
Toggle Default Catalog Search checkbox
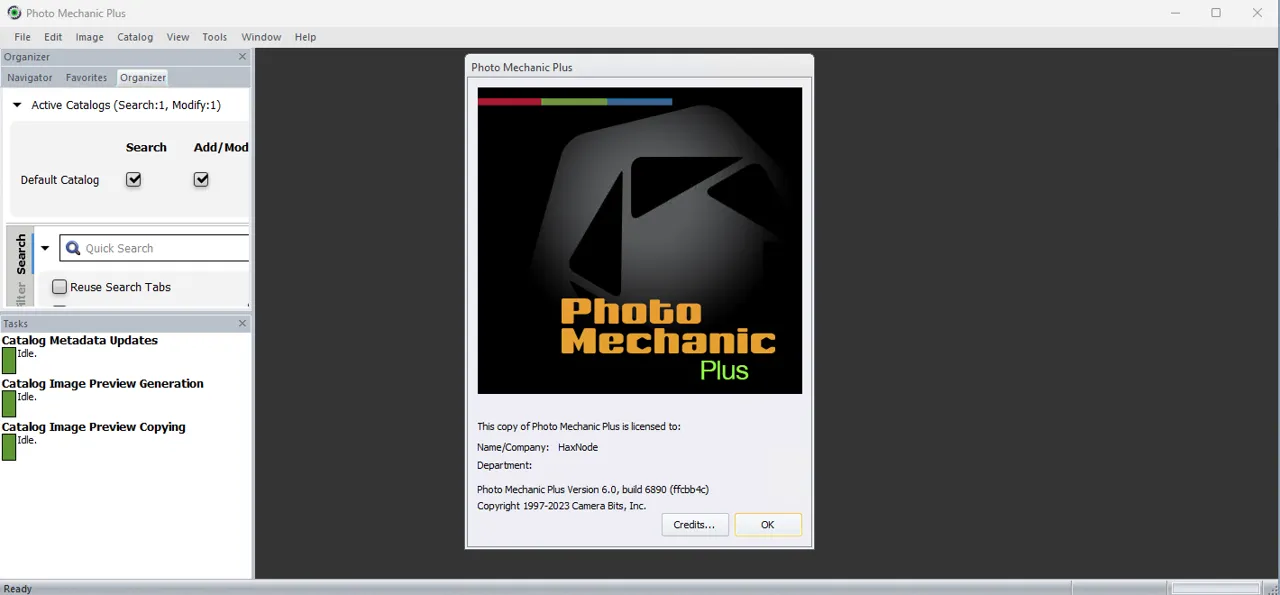(134, 180)
